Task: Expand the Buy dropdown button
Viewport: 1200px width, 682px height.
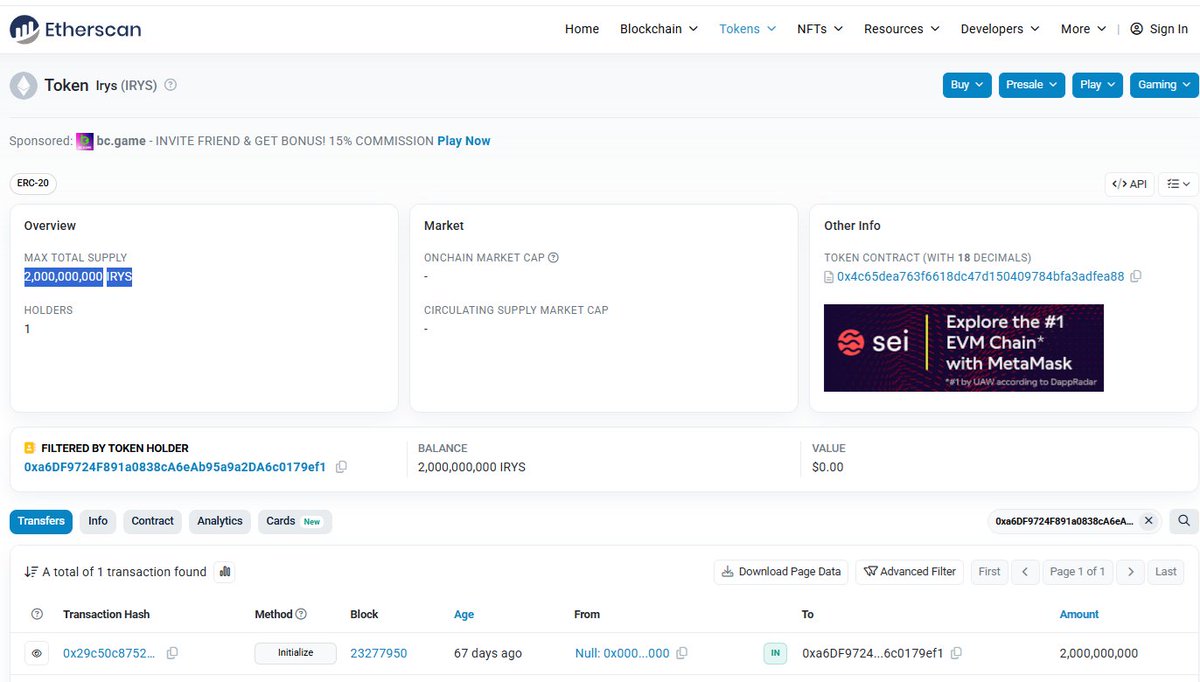Action: point(967,85)
